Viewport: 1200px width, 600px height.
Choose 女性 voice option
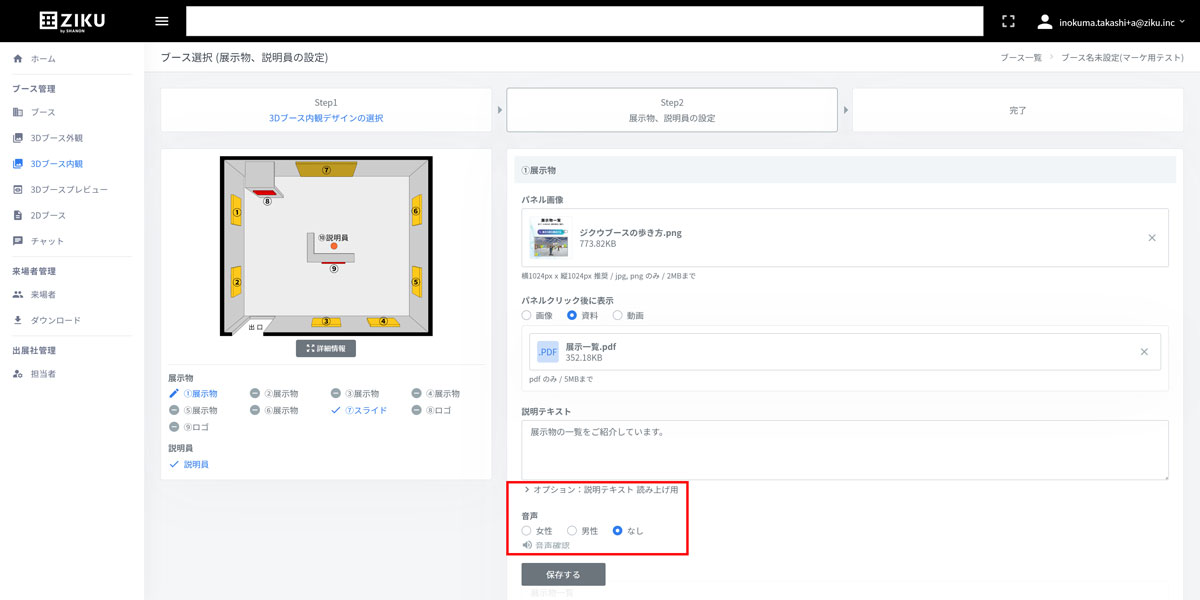coord(527,530)
